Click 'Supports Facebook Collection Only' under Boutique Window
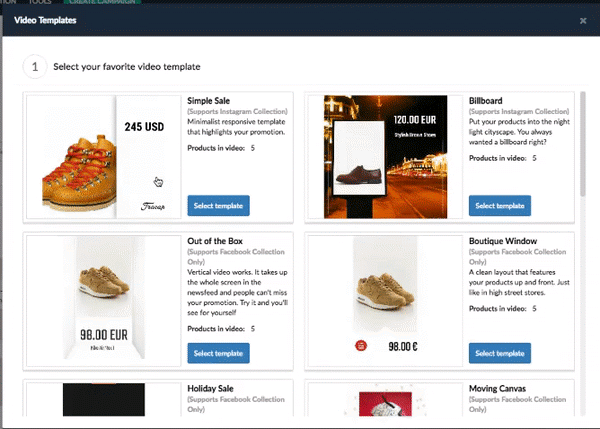Image resolution: width=600 pixels, height=429 pixels. (517, 257)
